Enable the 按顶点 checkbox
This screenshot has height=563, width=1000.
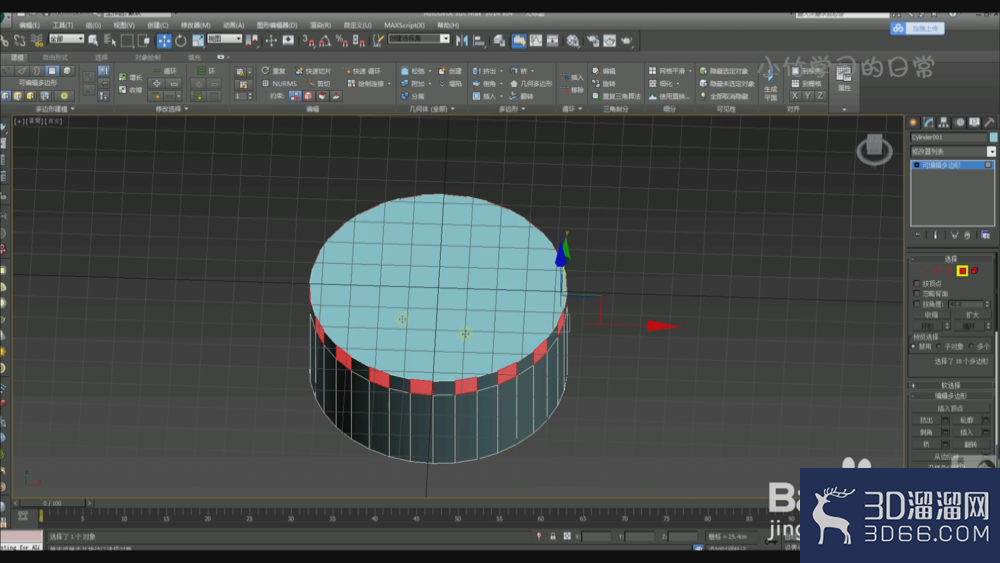tap(917, 283)
